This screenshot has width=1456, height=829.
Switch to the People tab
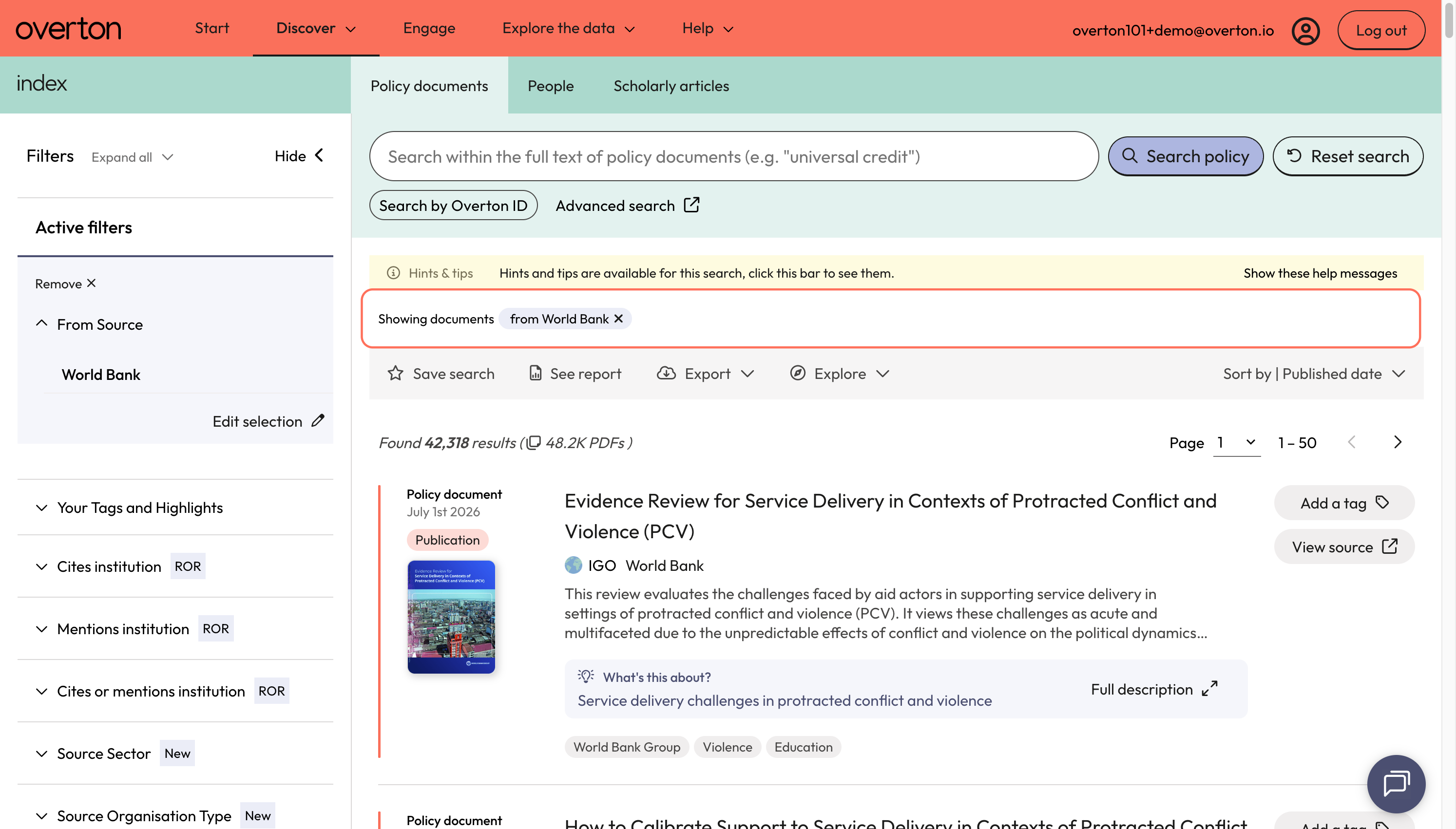pos(551,85)
